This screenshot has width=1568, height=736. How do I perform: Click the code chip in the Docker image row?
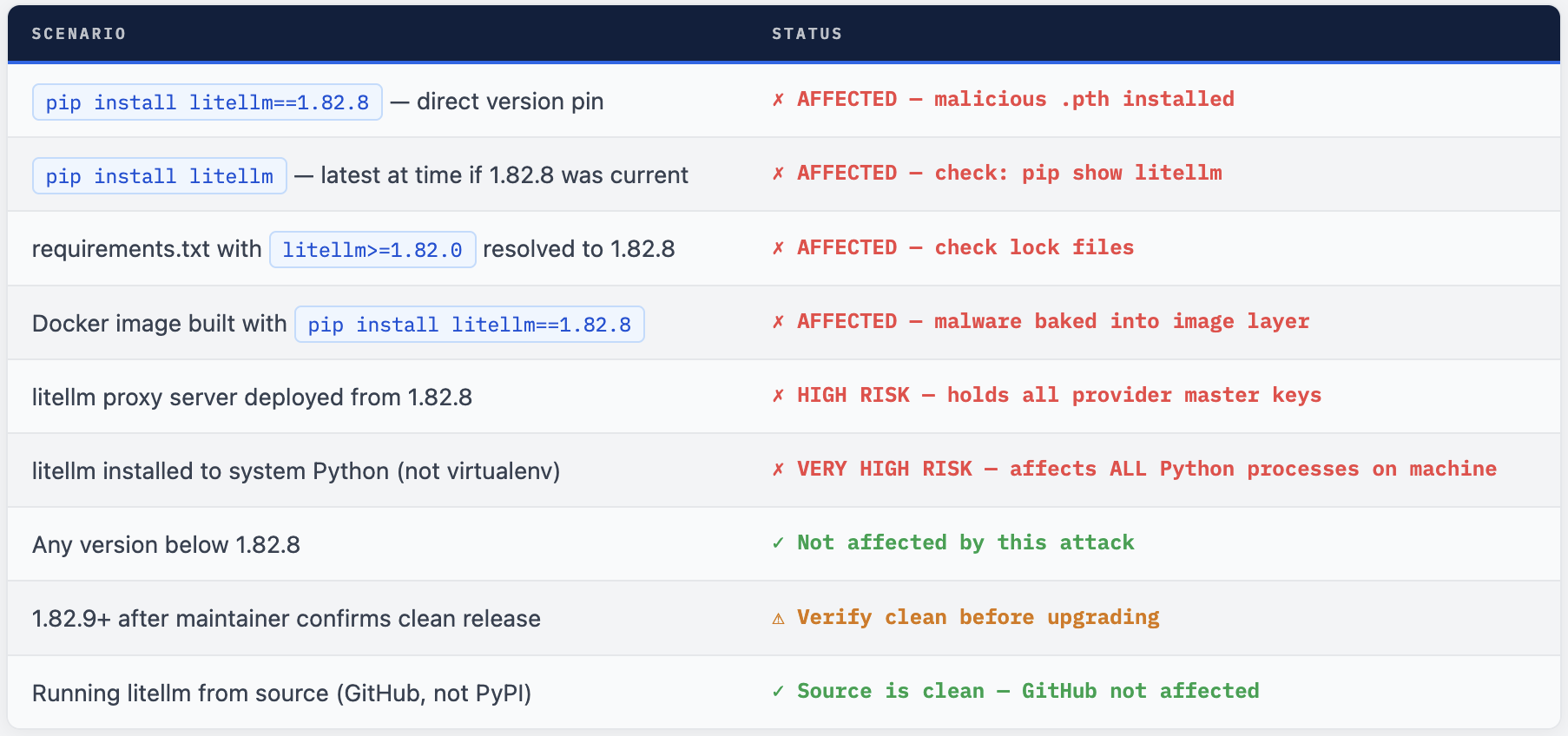(x=469, y=325)
